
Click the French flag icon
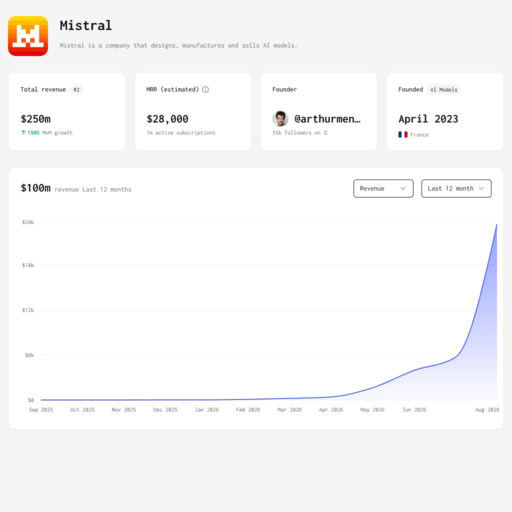tap(403, 134)
